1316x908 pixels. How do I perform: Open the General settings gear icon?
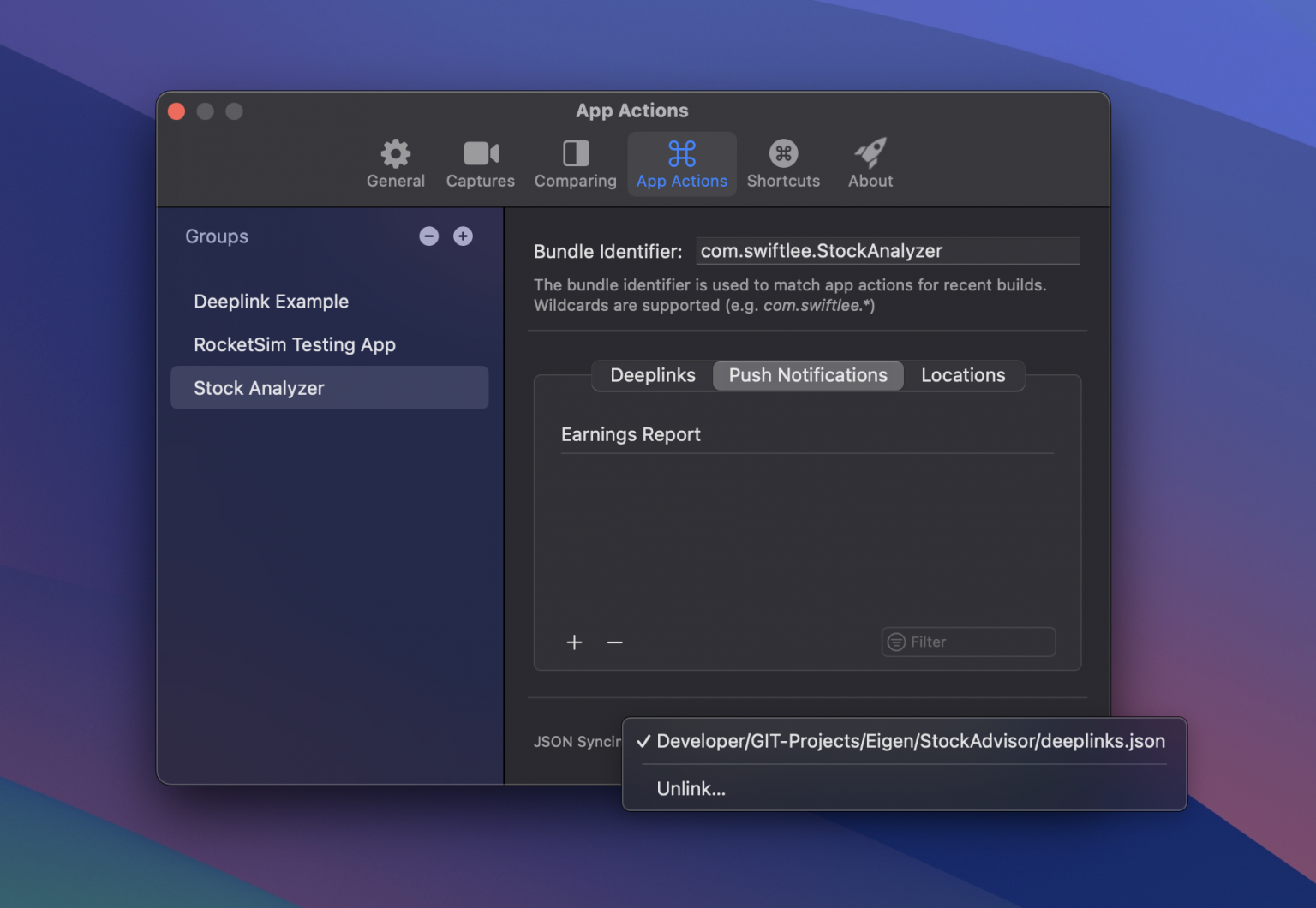[395, 152]
